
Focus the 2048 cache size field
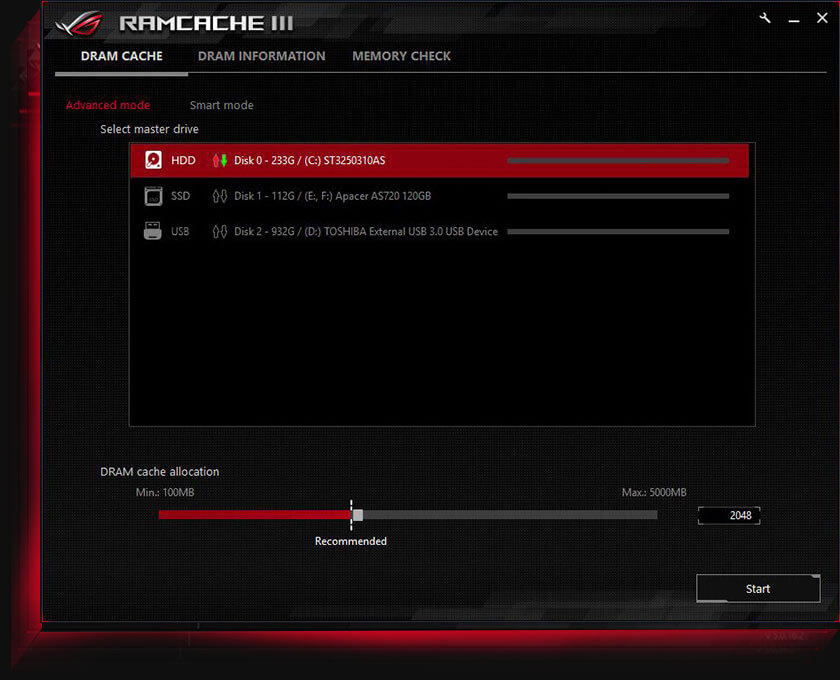pyautogui.click(x=729, y=515)
